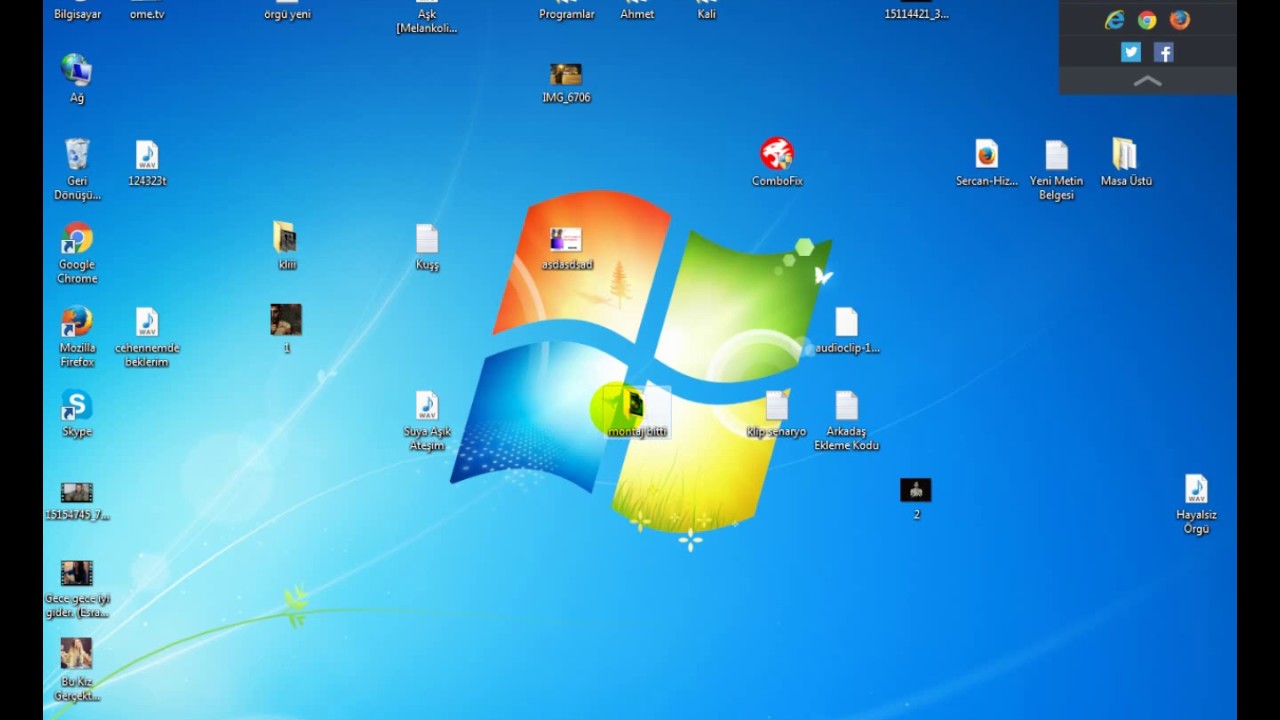The image size is (1280, 720).
Task: Click the ome.tv desktop label
Action: 147,14
